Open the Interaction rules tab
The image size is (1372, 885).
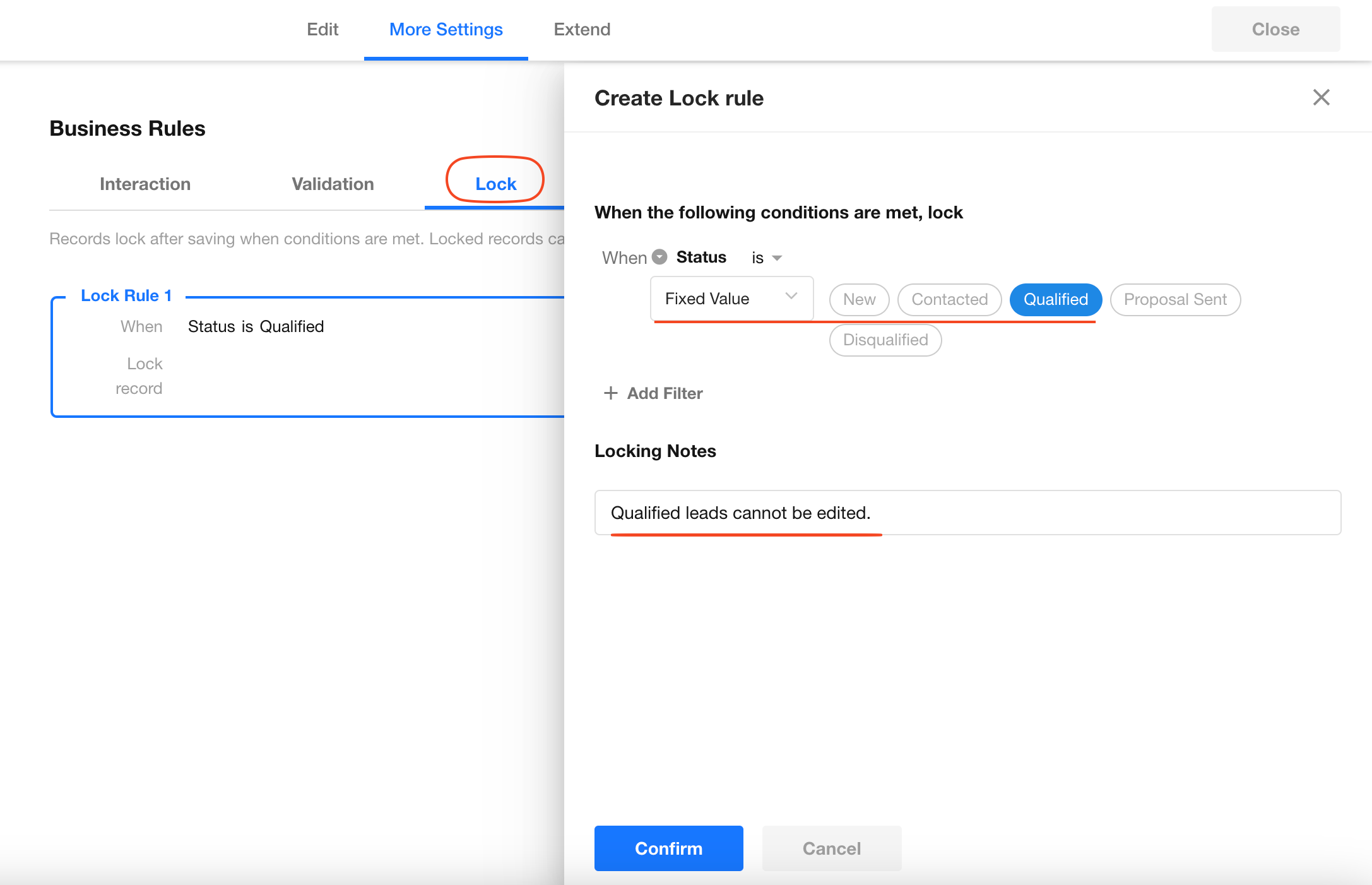tap(145, 184)
